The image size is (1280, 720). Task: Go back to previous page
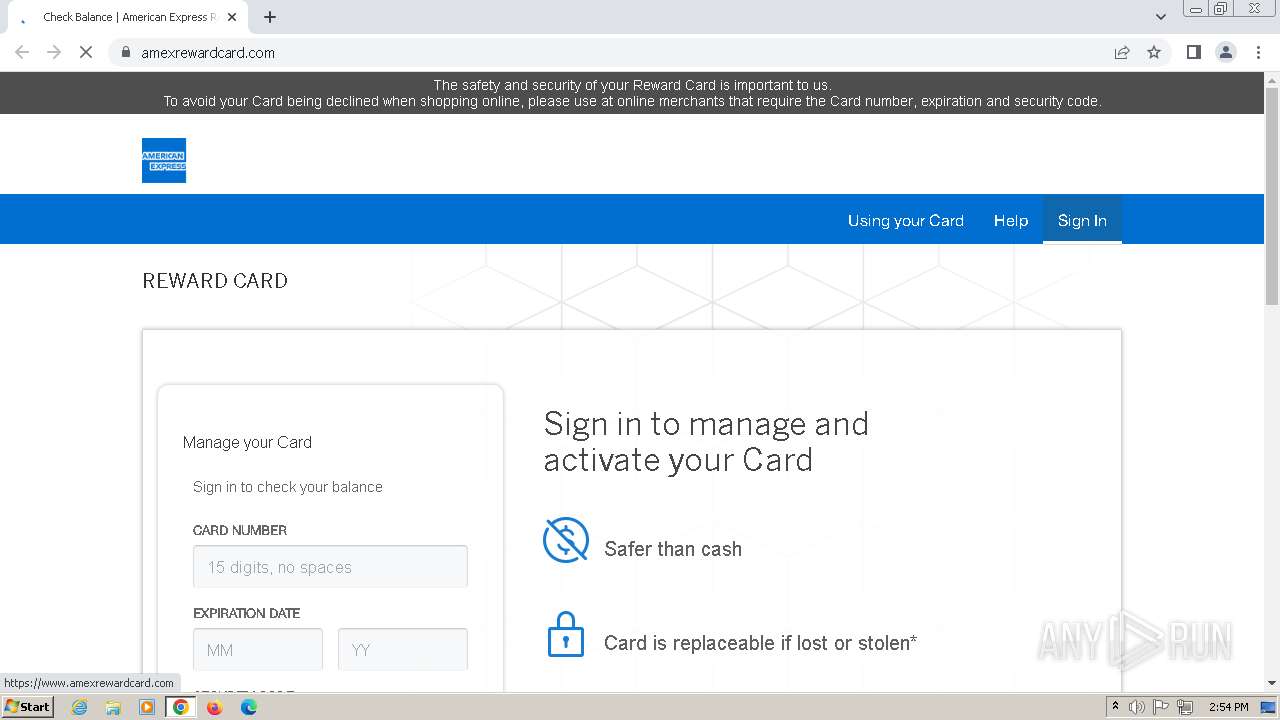click(22, 52)
